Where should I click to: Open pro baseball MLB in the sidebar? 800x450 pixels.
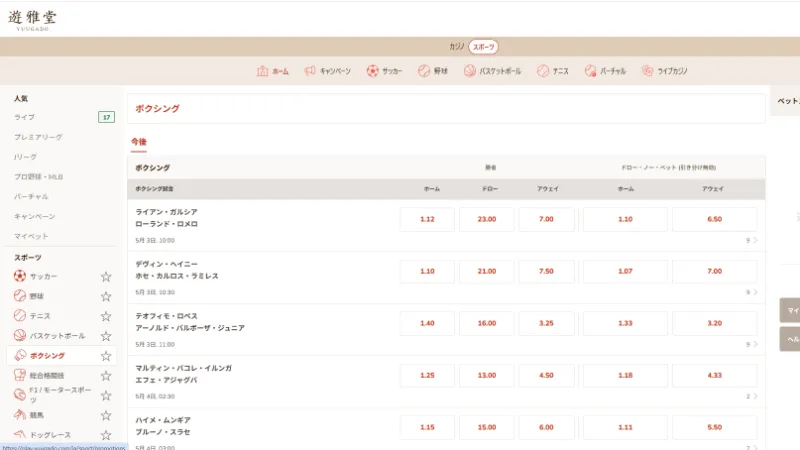pos(38,177)
